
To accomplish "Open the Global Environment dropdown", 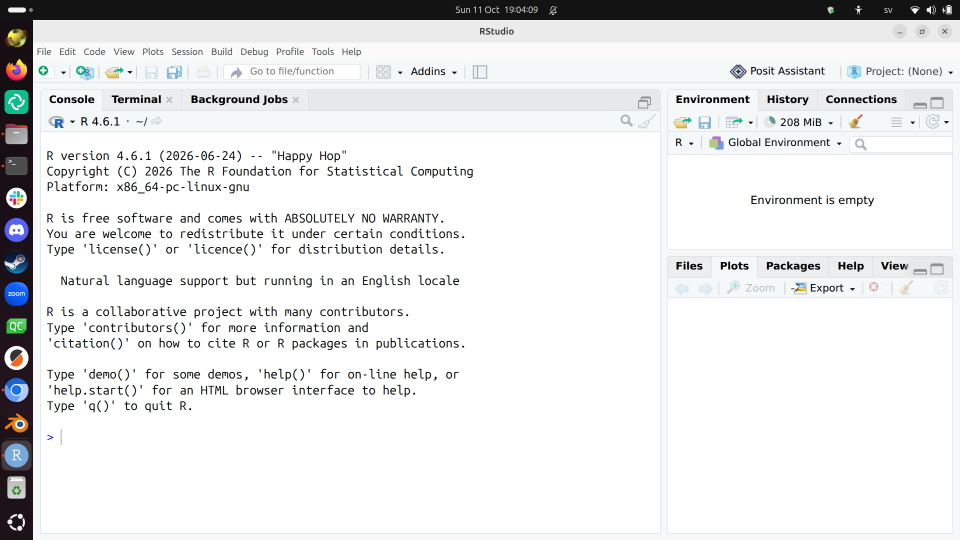I will 775,143.
